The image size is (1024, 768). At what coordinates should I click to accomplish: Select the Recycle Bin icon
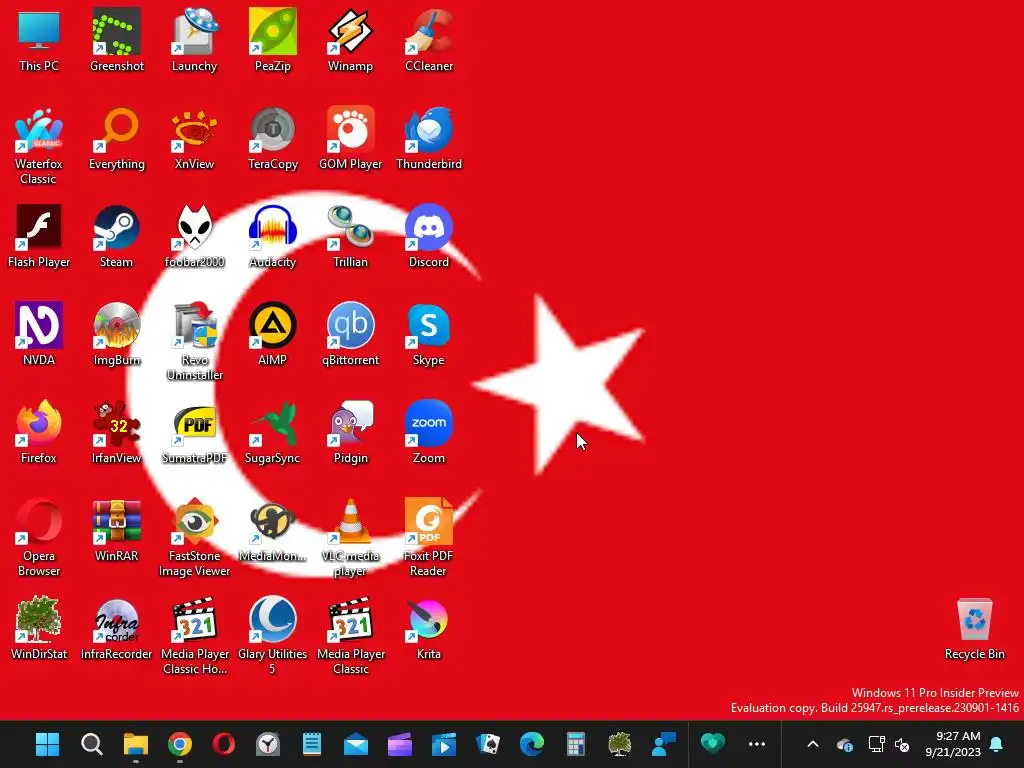point(974,628)
